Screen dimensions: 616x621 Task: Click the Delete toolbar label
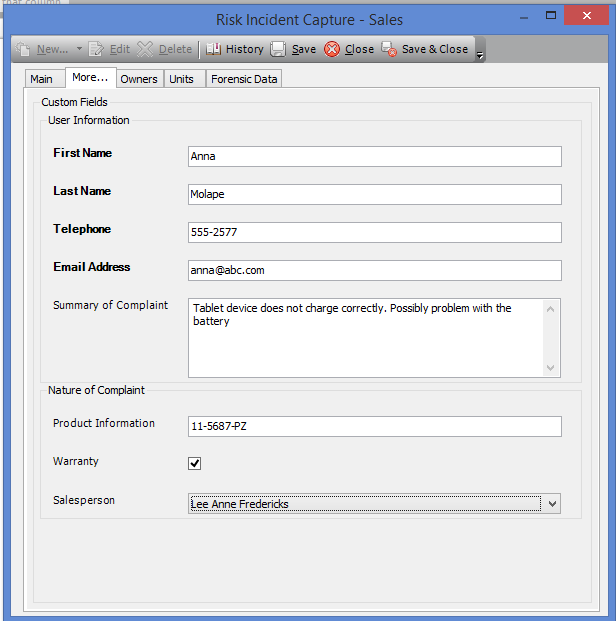[x=175, y=49]
